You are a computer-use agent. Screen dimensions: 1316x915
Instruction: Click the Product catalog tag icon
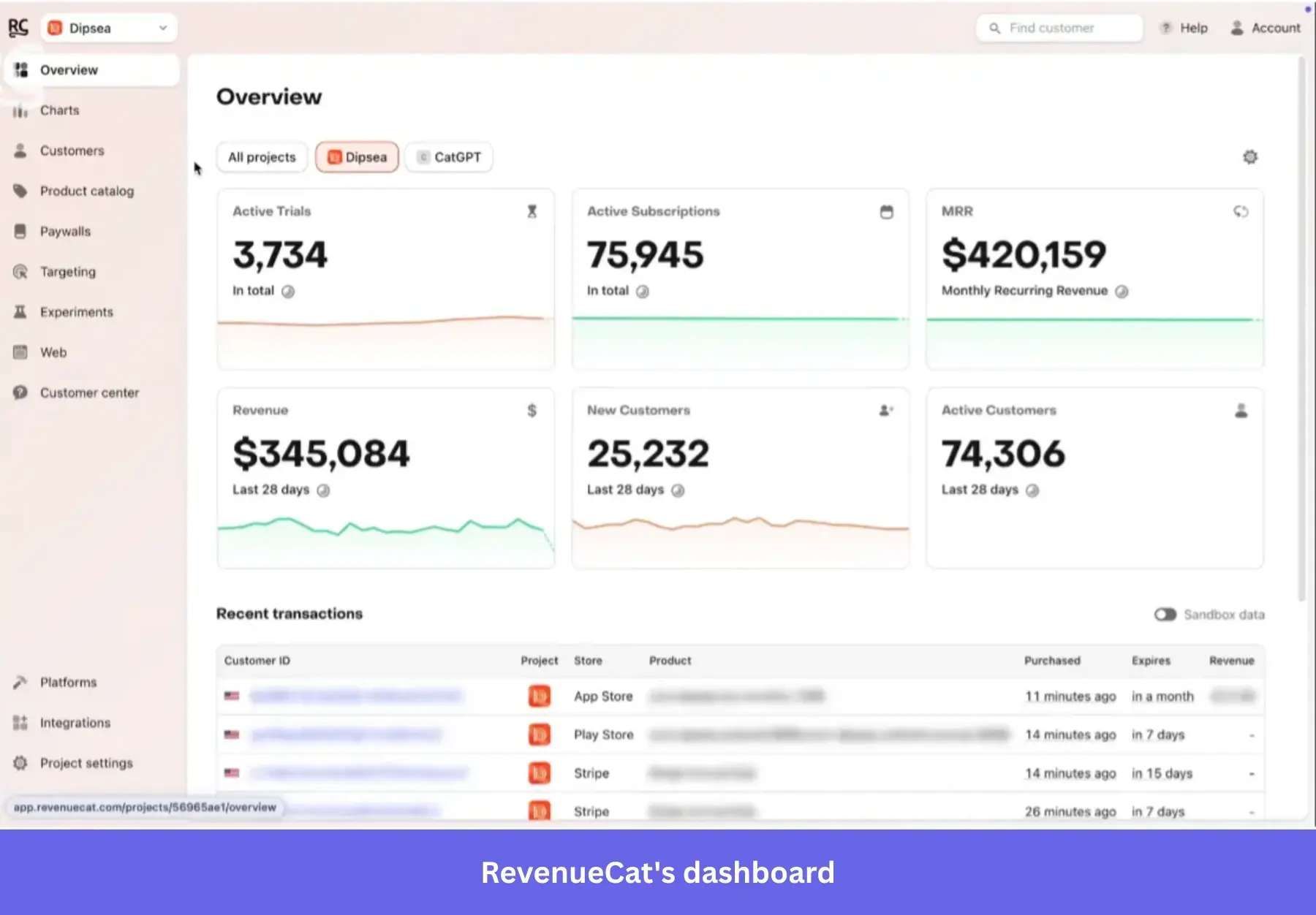point(20,191)
